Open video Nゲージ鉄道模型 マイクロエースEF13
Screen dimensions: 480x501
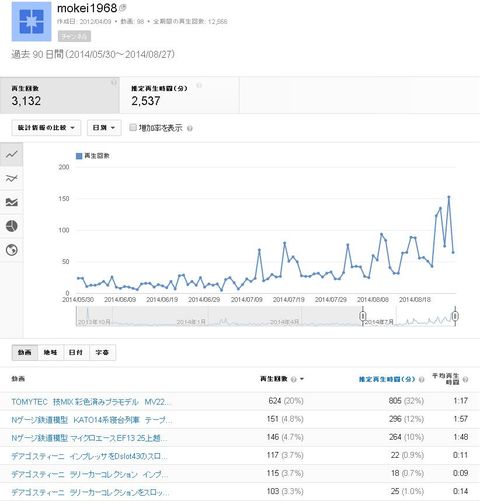pos(89,438)
